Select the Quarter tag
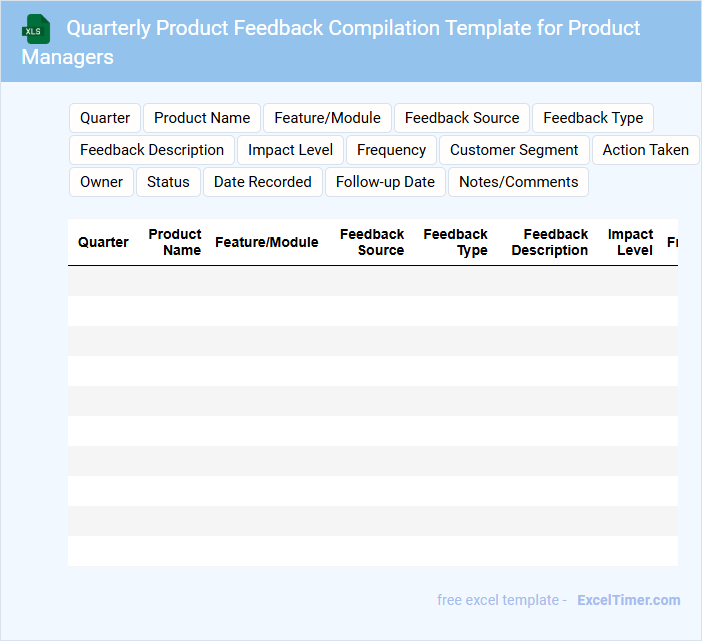The width and height of the screenshot is (702, 641). coord(105,118)
